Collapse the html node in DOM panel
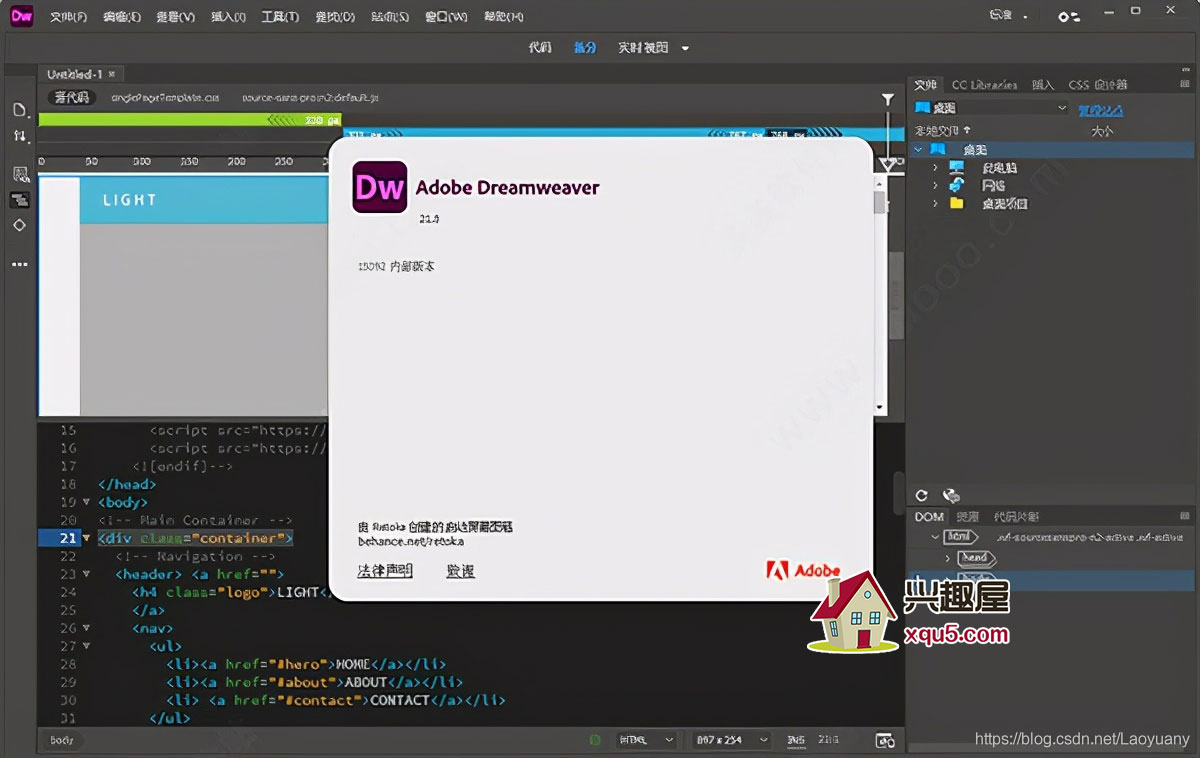Image resolution: width=1200 pixels, height=758 pixels. [x=935, y=537]
